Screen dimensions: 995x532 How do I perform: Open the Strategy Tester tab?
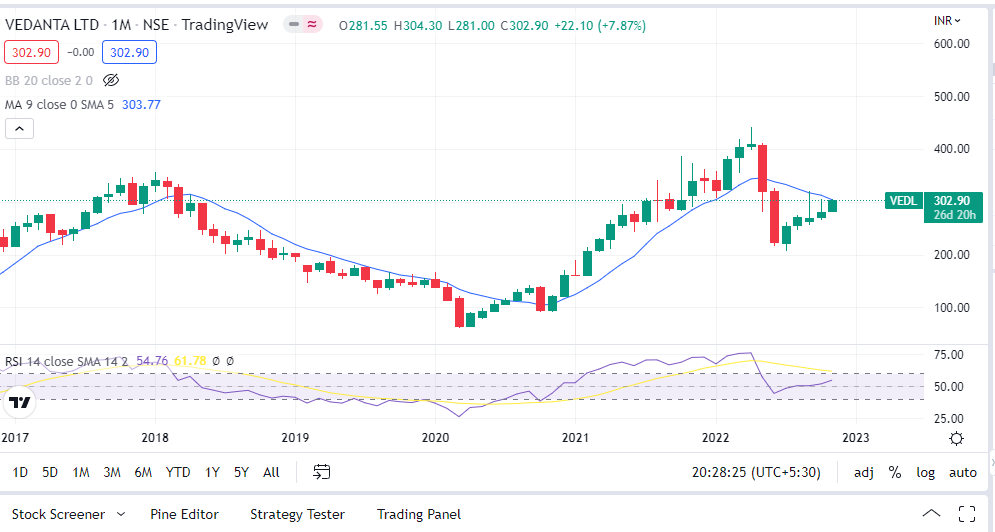(297, 514)
